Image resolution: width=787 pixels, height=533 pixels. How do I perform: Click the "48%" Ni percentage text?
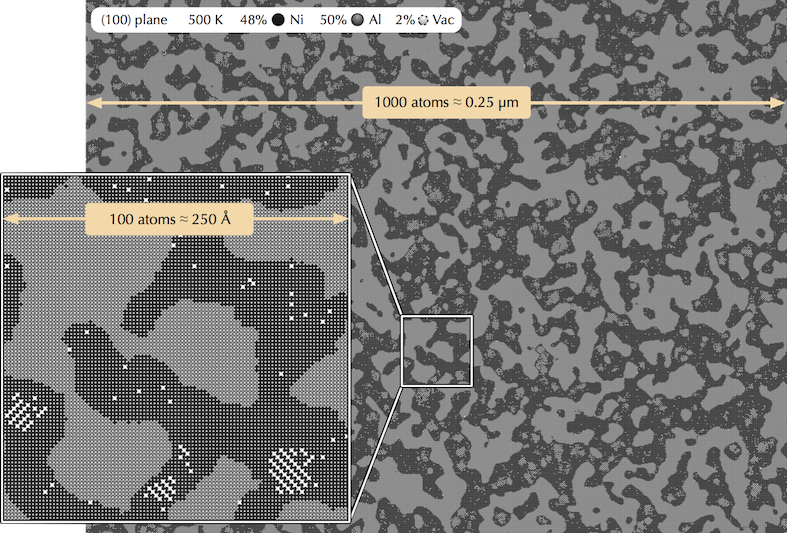click(253, 19)
